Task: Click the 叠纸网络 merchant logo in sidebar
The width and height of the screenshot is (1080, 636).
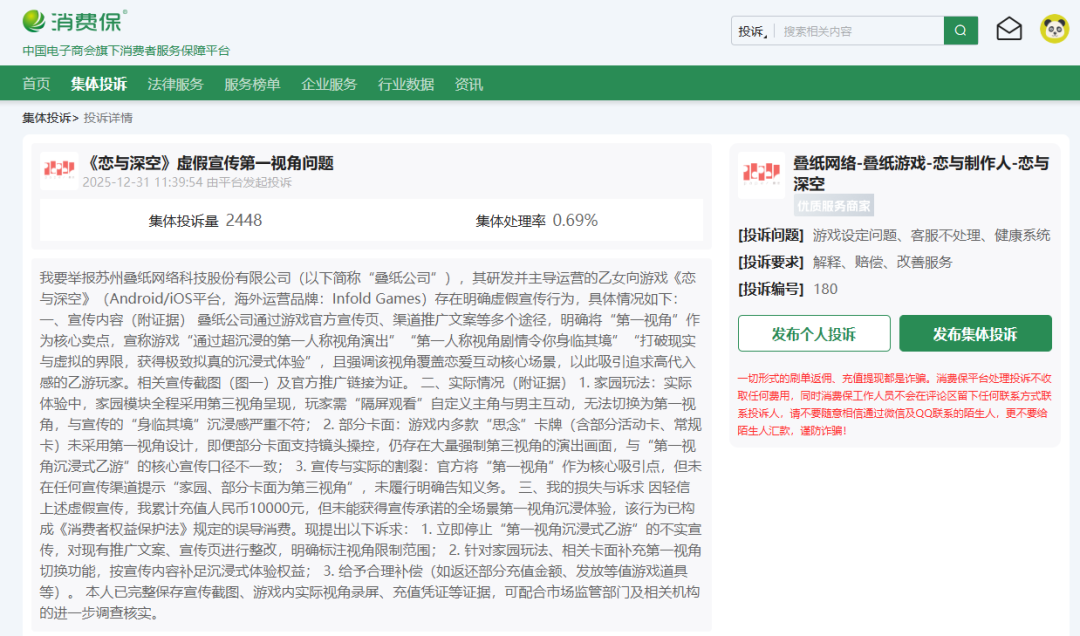Action: coord(761,175)
